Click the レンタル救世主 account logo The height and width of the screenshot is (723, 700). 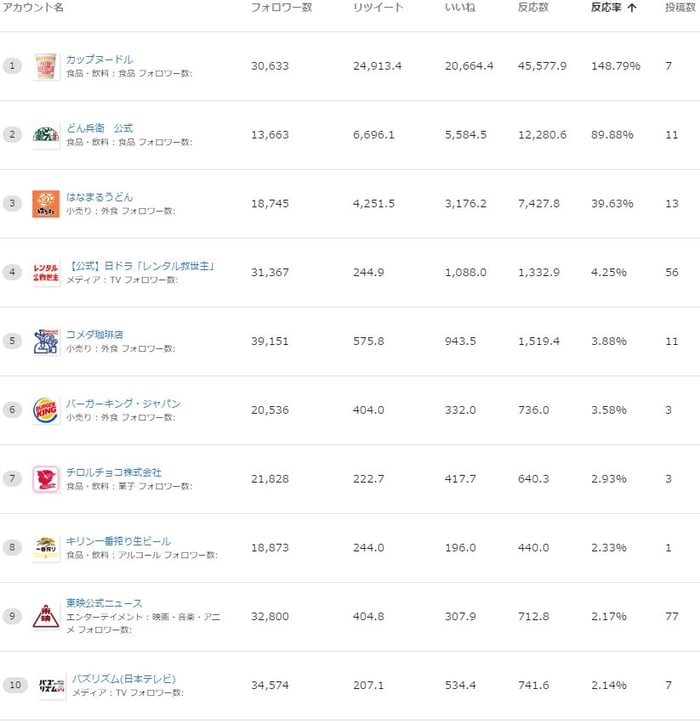click(x=46, y=273)
